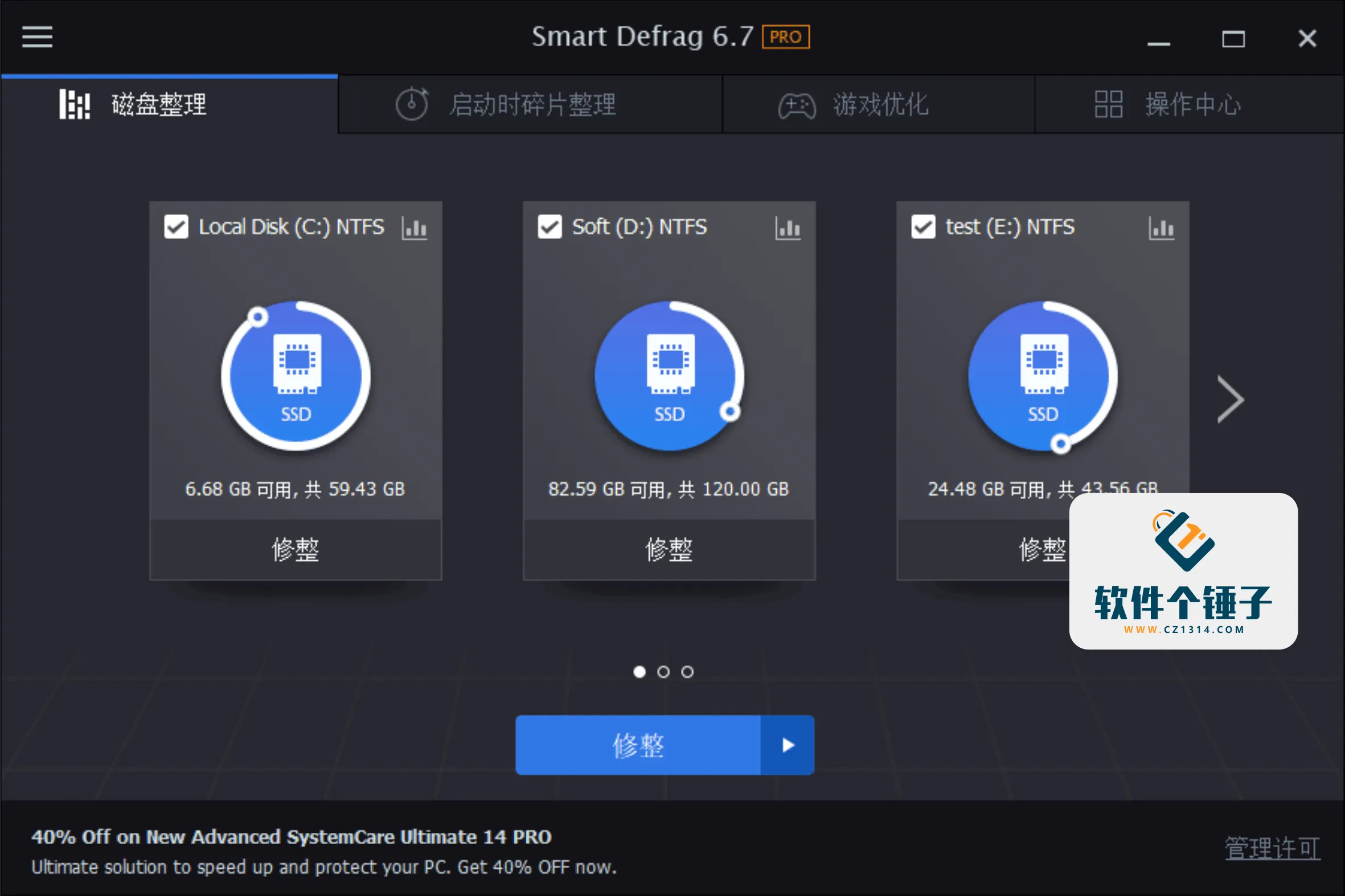Expand options arrow beside main 修整 button
The height and width of the screenshot is (896, 1345).
pos(788,745)
